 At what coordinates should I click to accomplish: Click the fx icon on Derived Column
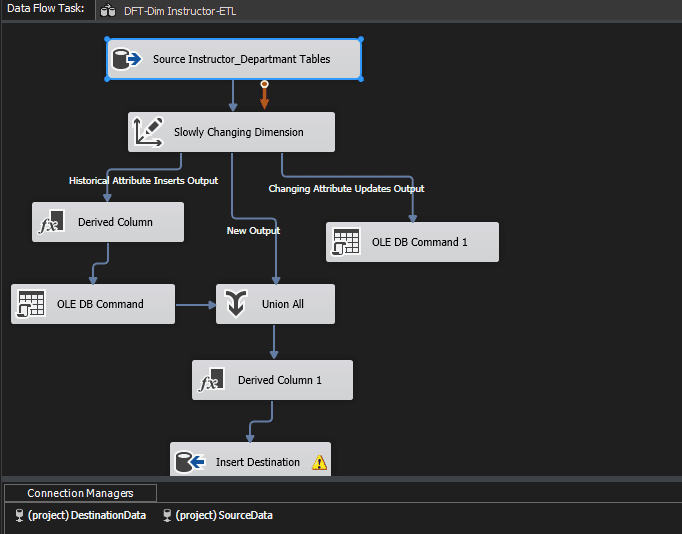(x=51, y=222)
